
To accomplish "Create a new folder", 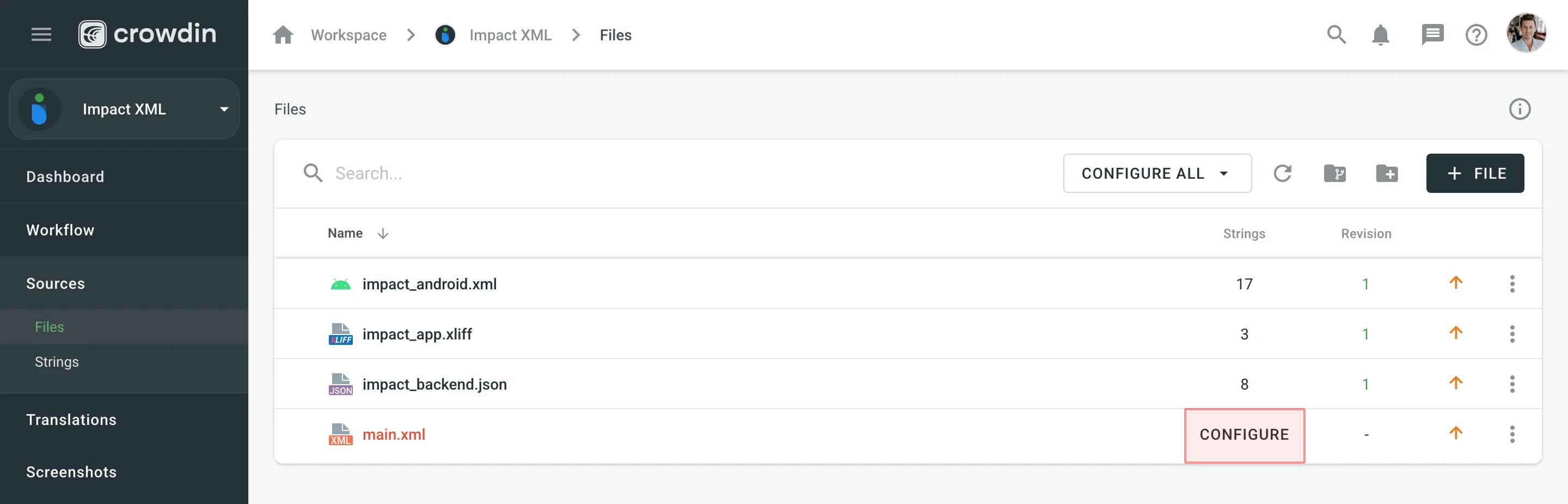I will point(1388,173).
